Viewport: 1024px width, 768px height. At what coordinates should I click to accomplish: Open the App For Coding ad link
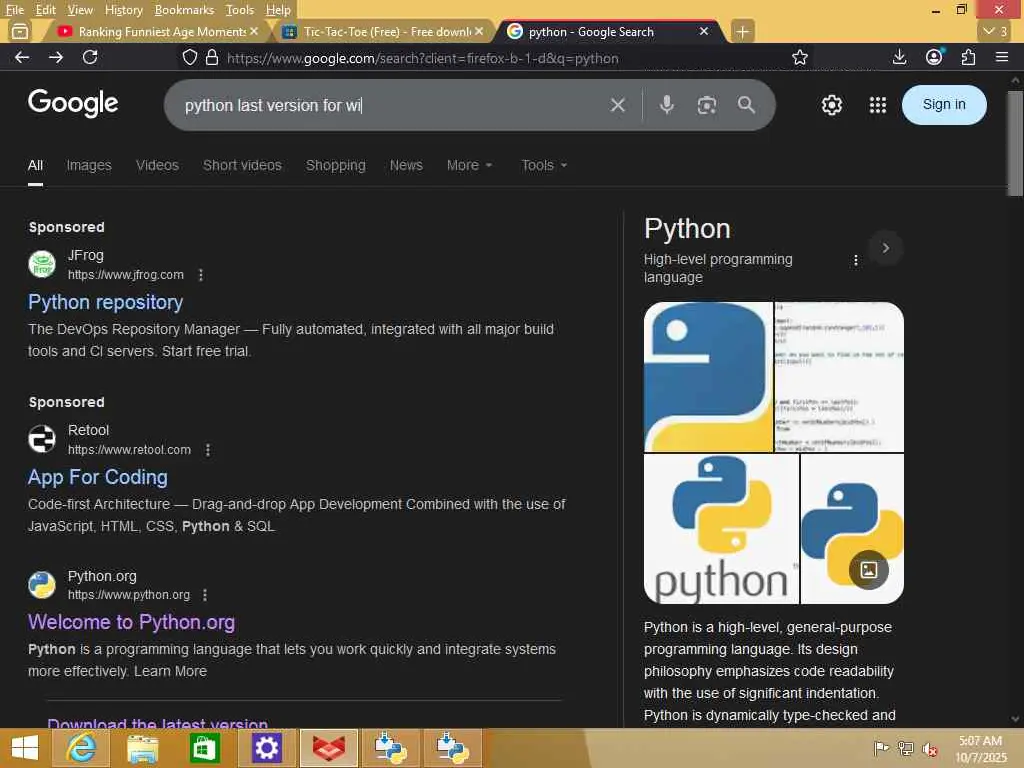[x=97, y=477]
